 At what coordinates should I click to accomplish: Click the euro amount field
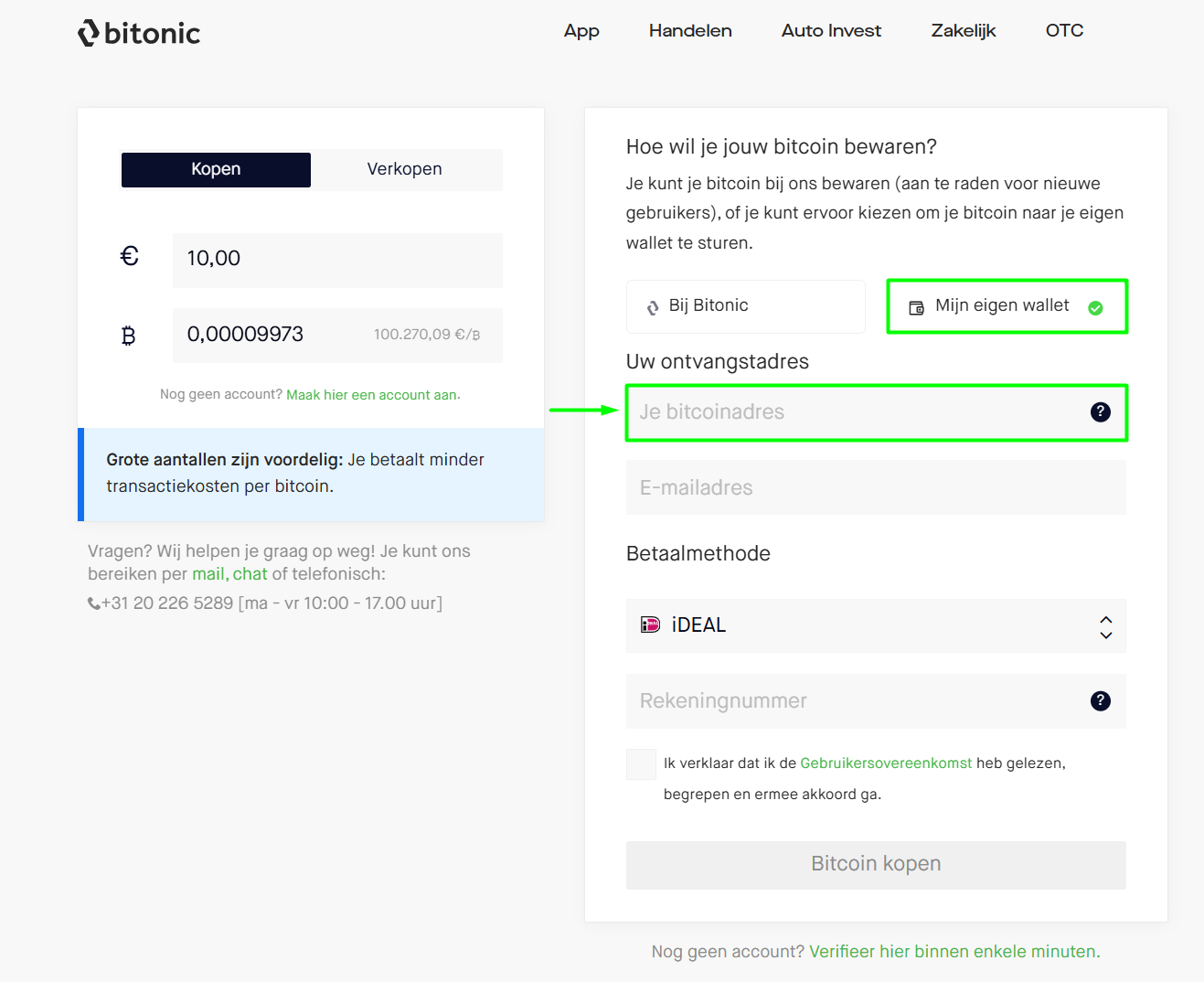tap(337, 260)
